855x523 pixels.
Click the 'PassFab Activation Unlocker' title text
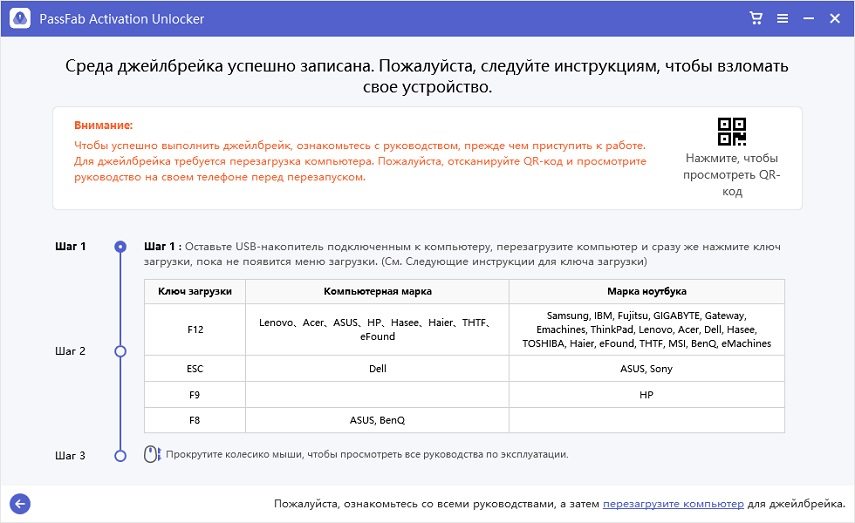[x=122, y=19]
